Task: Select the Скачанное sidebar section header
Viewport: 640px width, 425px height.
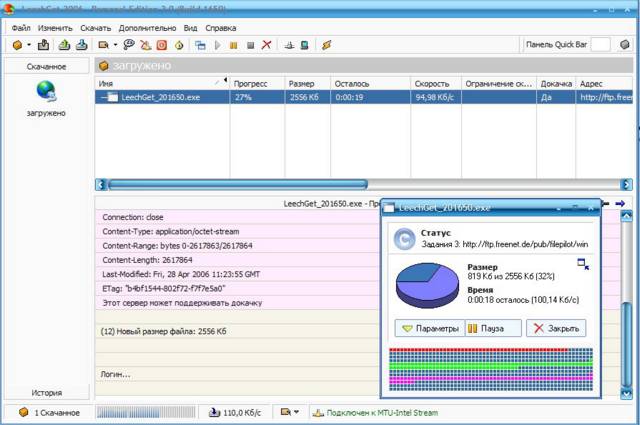Action: coord(46,67)
